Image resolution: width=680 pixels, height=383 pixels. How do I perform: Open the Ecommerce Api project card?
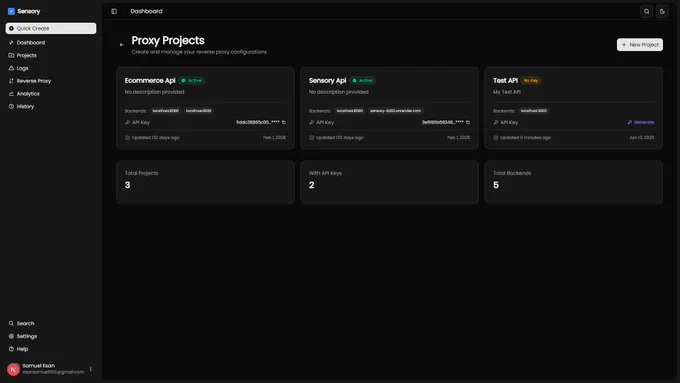[205, 108]
